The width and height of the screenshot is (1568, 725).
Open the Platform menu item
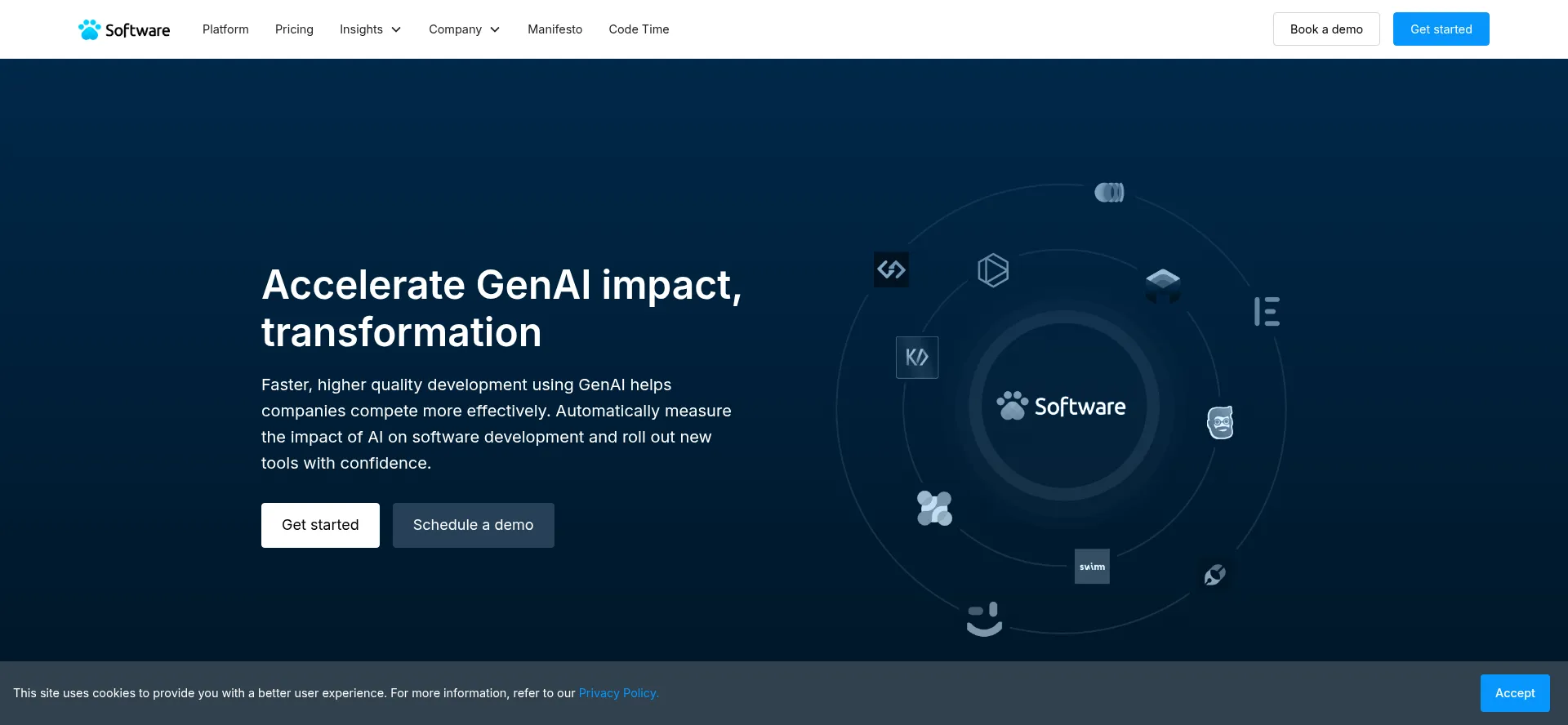(225, 29)
